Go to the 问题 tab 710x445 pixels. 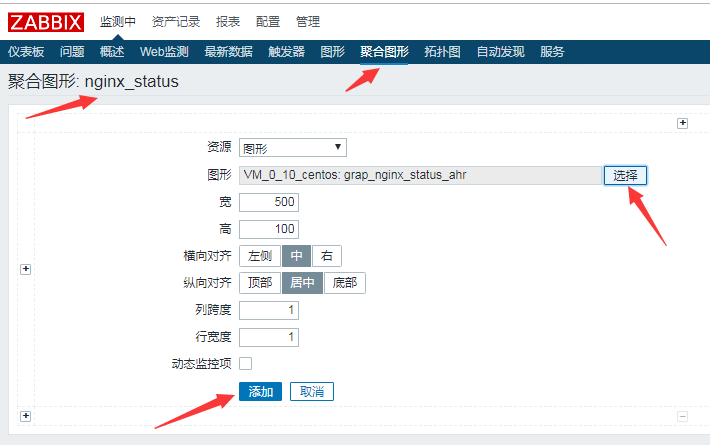[72, 52]
